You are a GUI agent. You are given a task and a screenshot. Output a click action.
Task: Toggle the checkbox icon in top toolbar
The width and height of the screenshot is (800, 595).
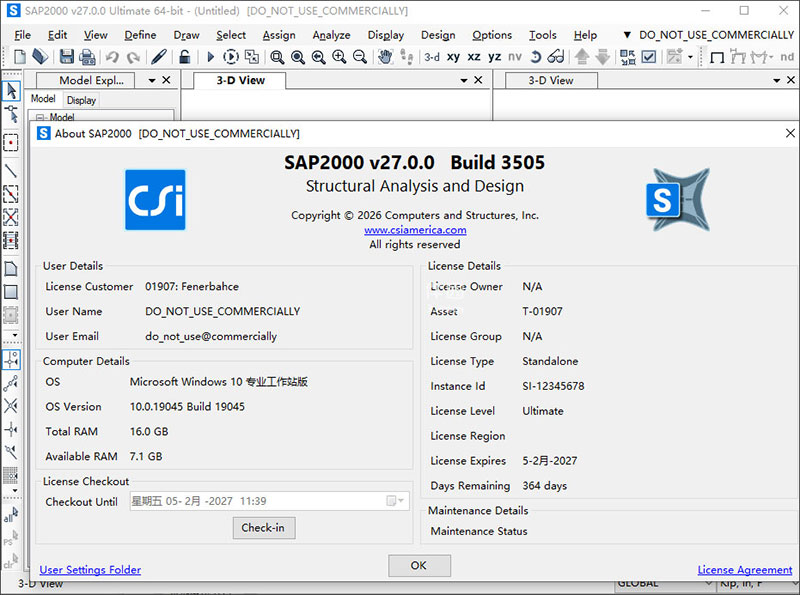(649, 58)
